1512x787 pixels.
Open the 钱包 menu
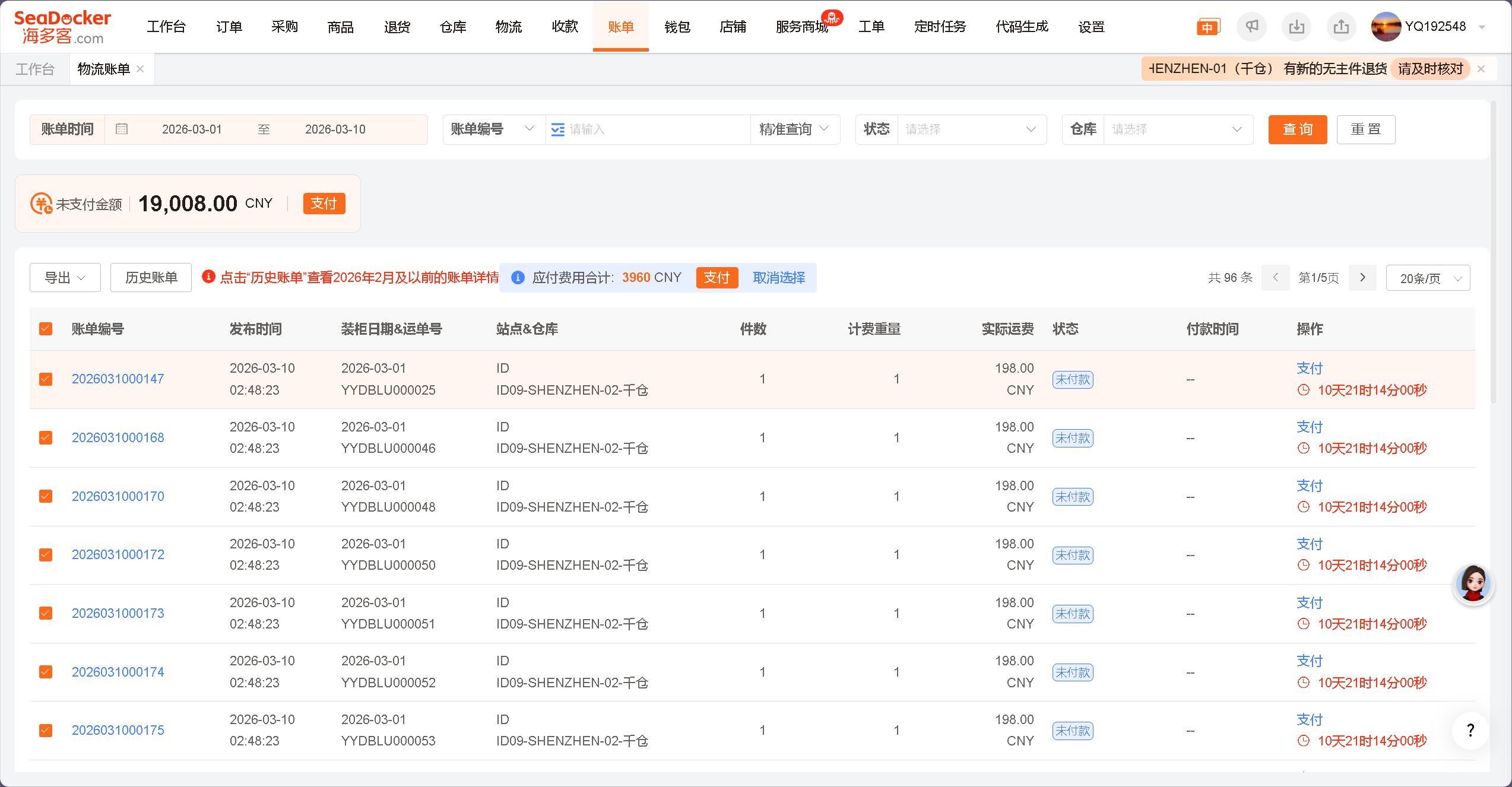[x=677, y=27]
